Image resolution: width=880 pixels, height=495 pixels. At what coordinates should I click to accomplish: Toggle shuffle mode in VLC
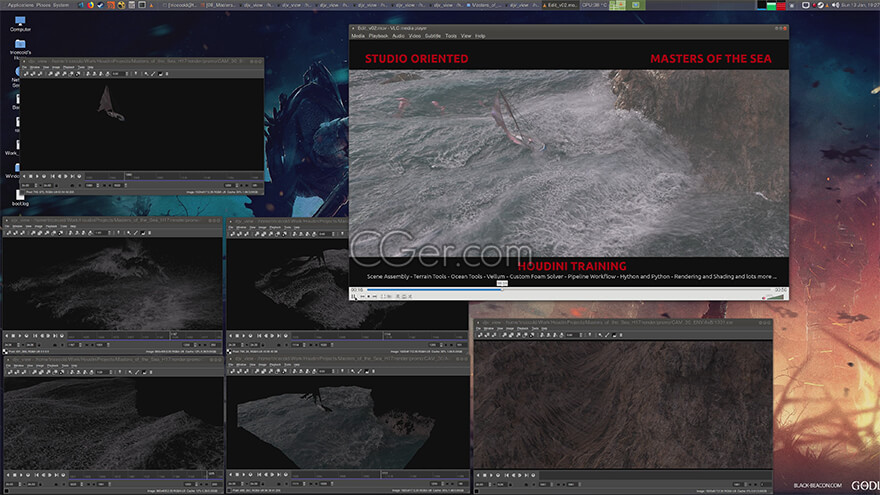(410, 296)
